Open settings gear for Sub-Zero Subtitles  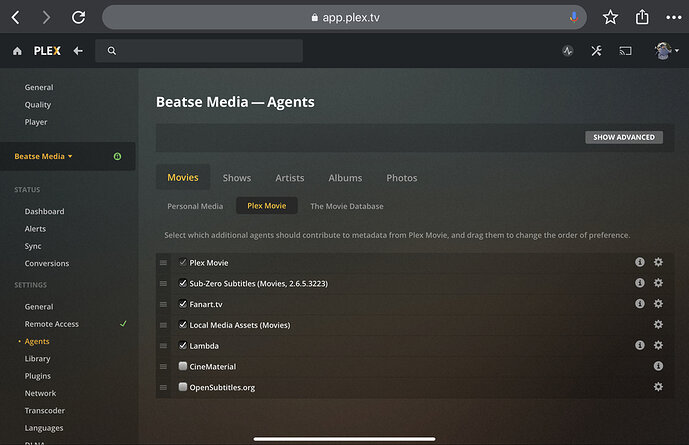658,283
